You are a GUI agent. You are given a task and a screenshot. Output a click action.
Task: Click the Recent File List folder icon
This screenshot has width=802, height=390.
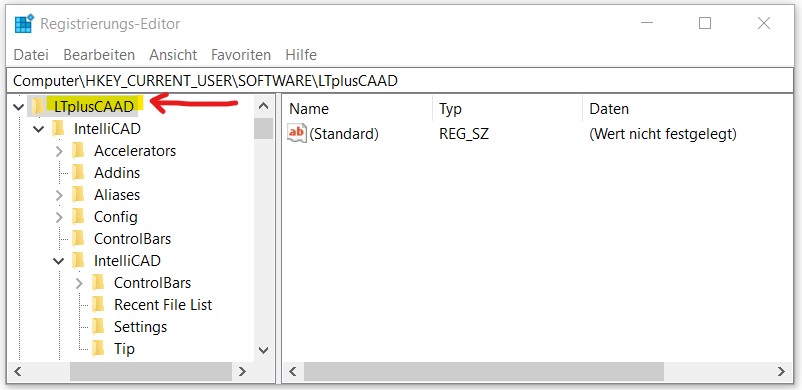point(98,305)
